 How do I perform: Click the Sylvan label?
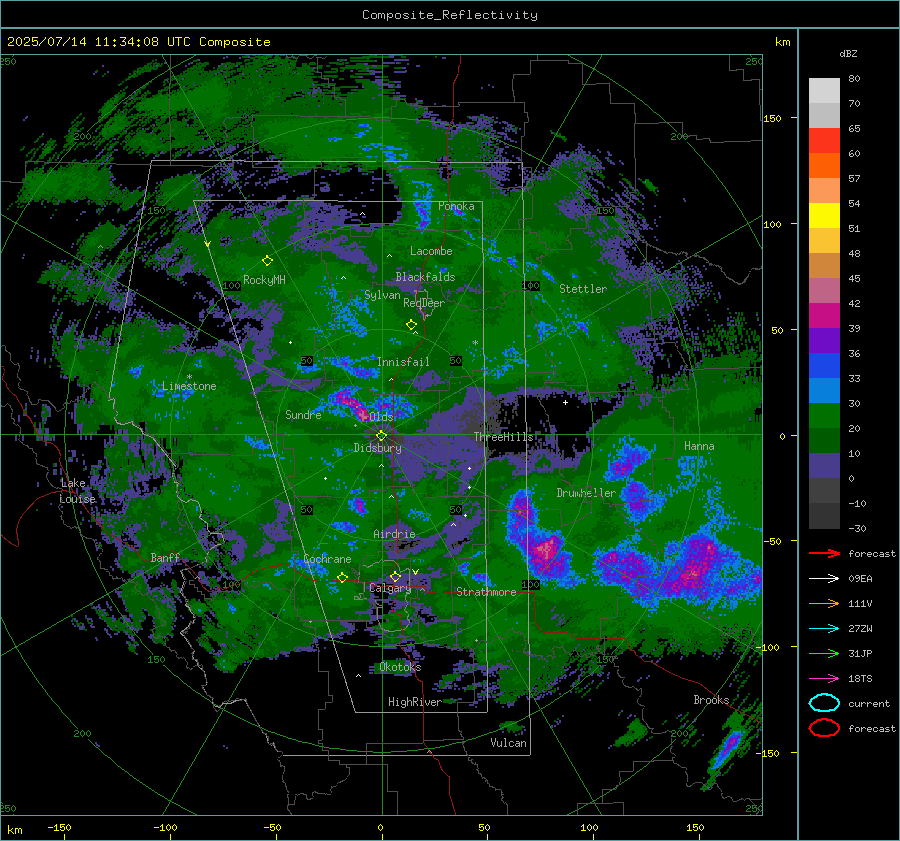(x=382, y=295)
